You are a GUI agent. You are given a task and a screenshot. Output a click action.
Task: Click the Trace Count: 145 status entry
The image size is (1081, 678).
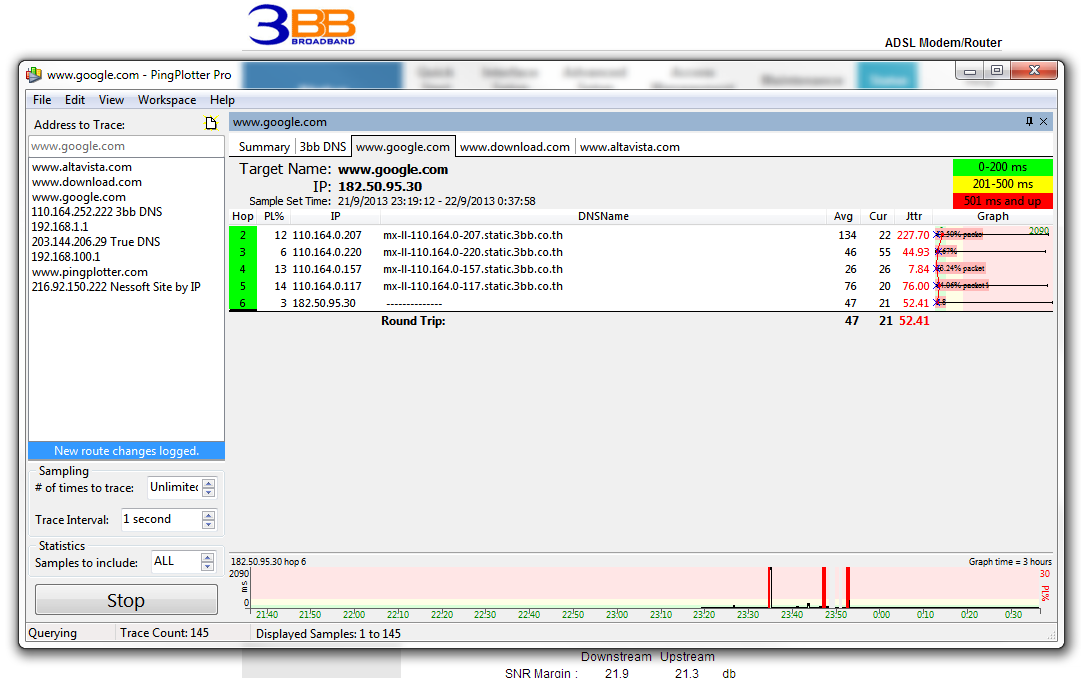[164, 632]
